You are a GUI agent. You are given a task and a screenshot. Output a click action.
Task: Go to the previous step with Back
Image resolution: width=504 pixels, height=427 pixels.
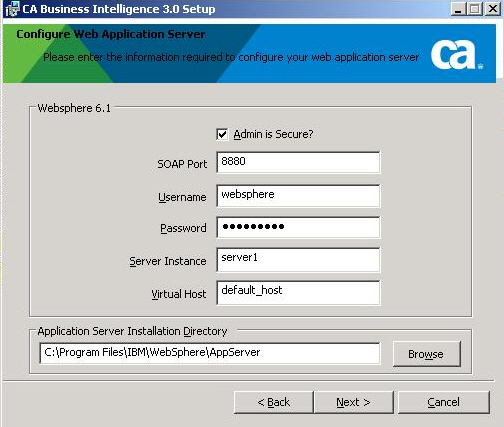(274, 402)
